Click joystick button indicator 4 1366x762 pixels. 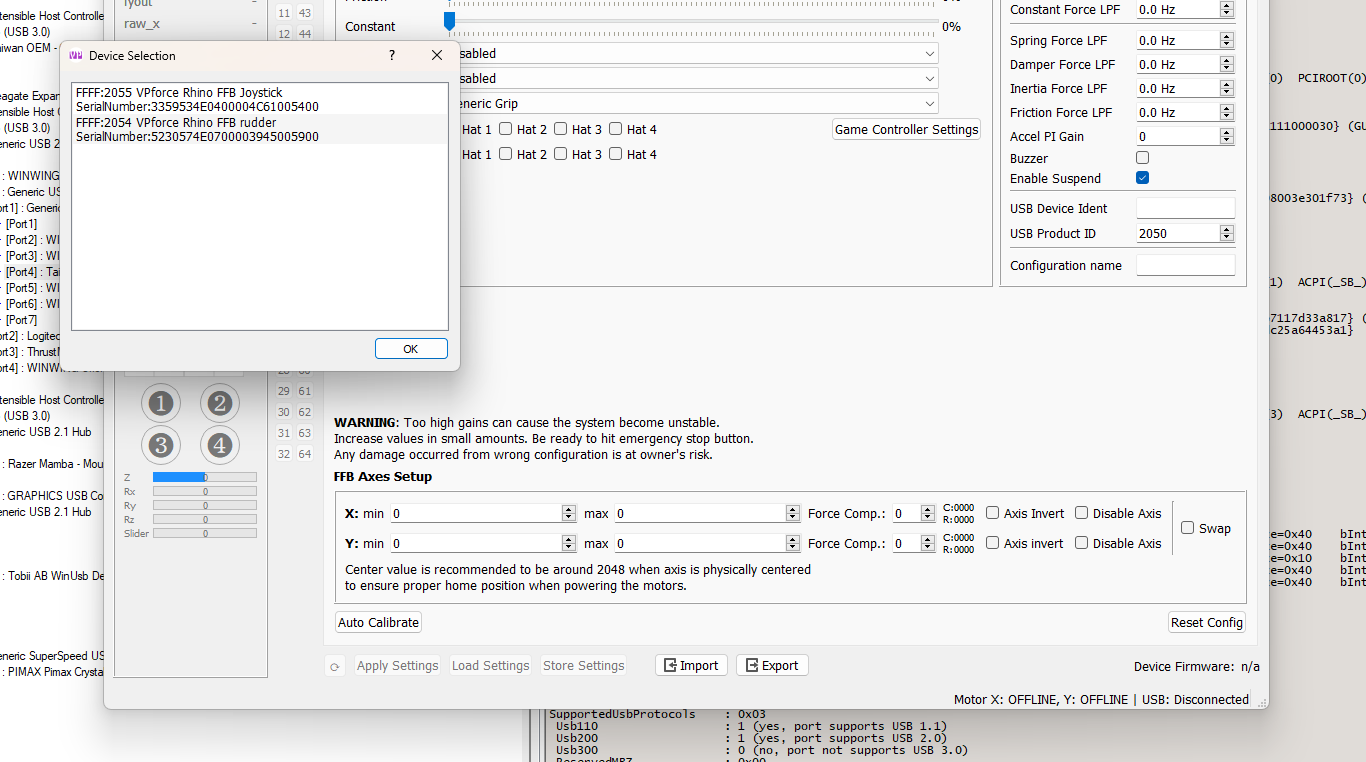tap(220, 445)
